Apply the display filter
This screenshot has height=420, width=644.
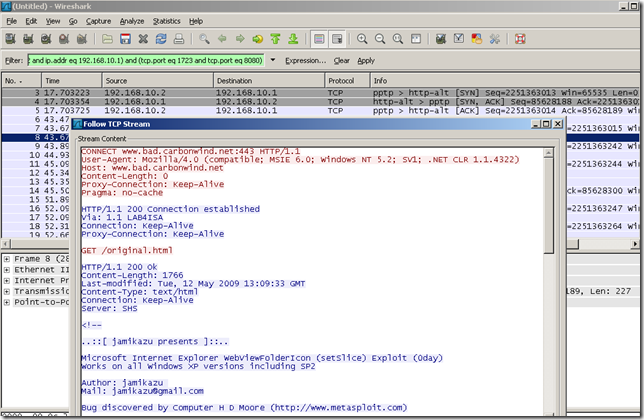[366, 60]
